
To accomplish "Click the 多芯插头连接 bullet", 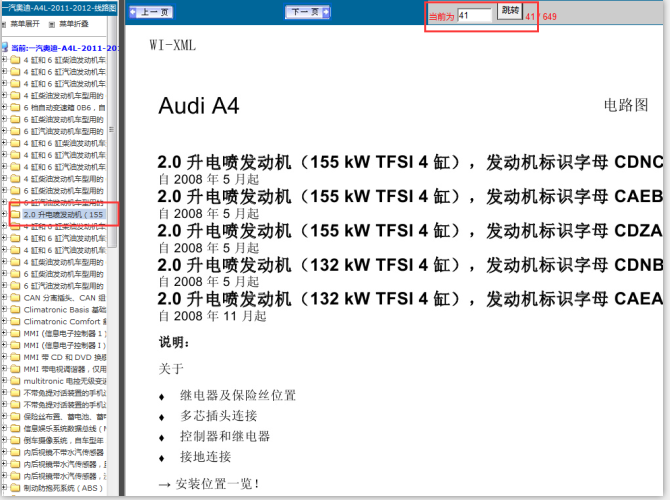I will 218,416.
